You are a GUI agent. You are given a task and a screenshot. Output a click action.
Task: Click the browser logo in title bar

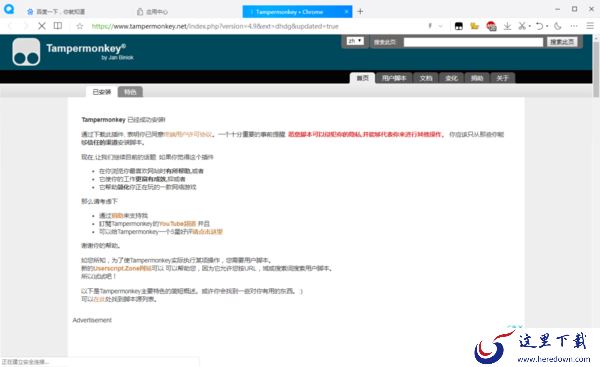pyautogui.click(x=9, y=9)
